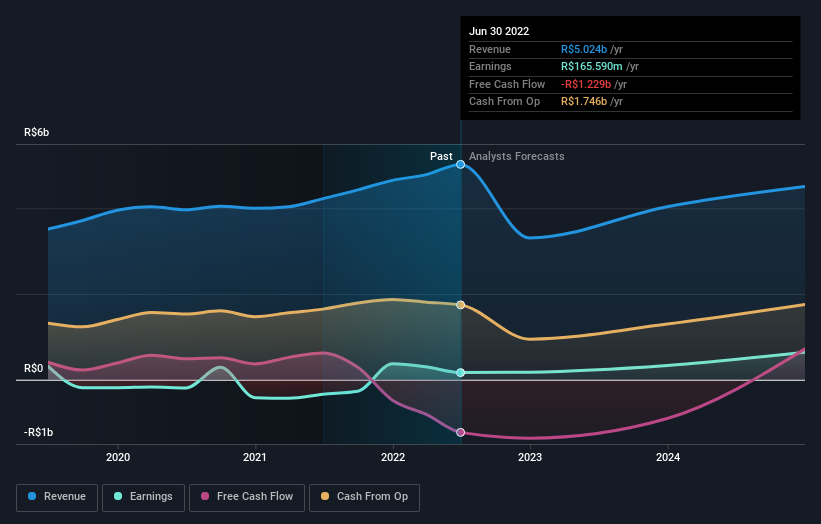
Task: Select the 2020 x-axis label
Action: tap(118, 457)
